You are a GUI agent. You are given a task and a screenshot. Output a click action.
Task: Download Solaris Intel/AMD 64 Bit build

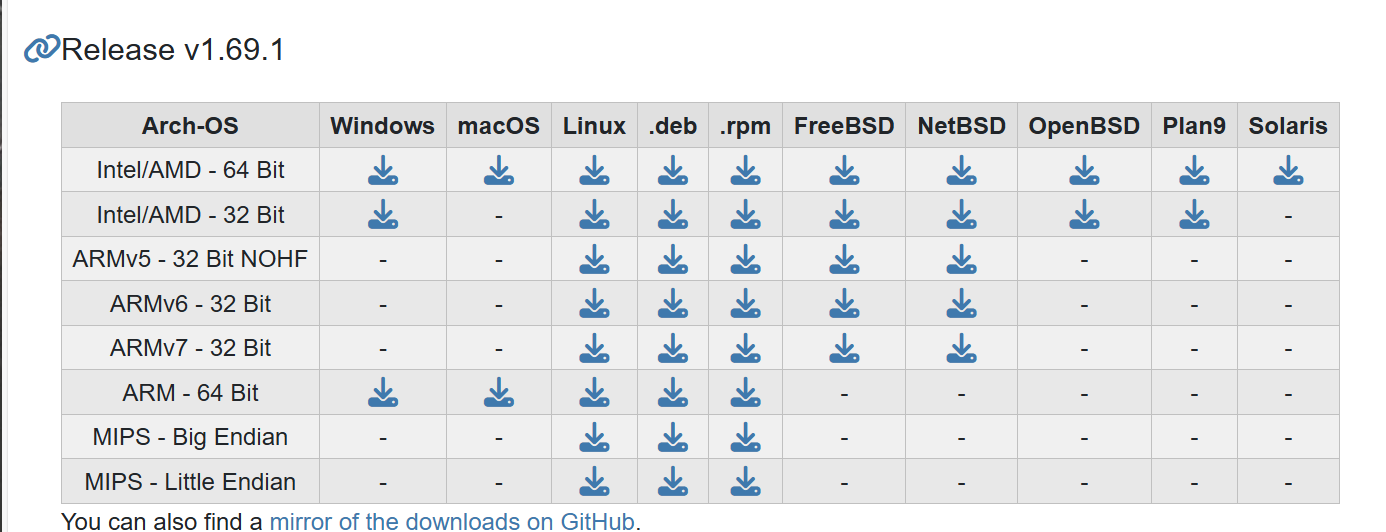click(1288, 171)
